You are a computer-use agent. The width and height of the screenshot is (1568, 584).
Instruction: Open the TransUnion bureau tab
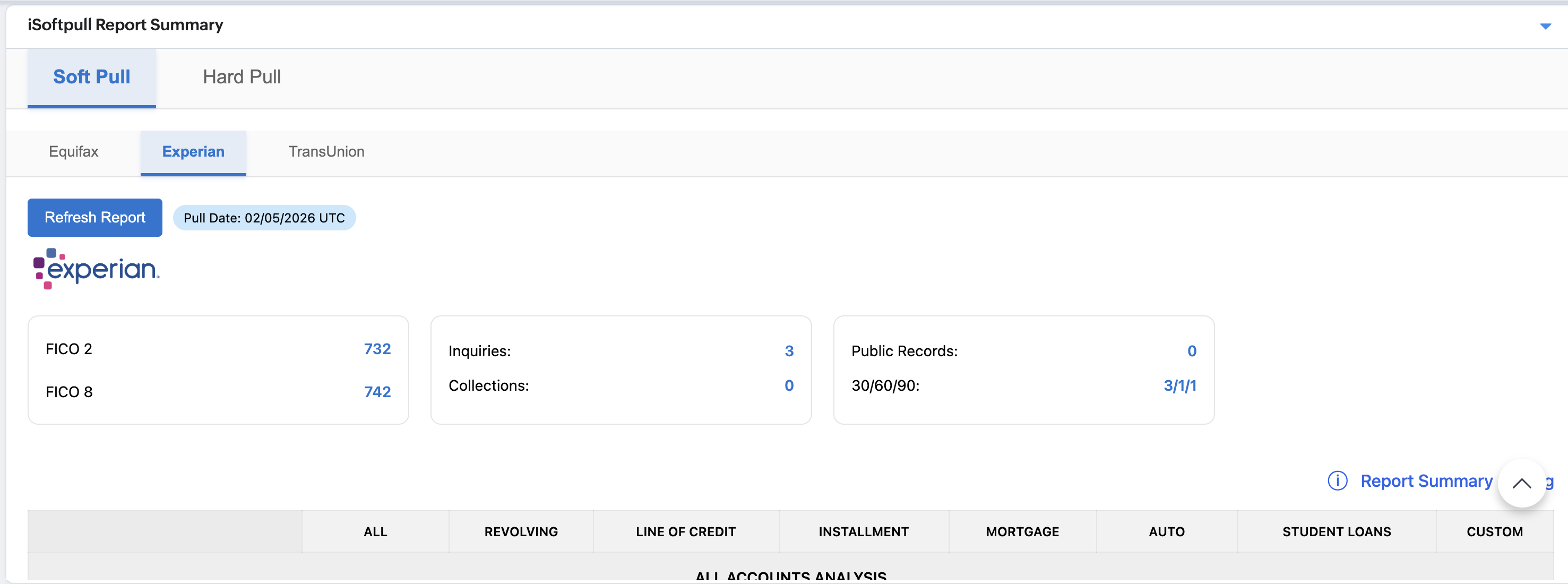pyautogui.click(x=326, y=152)
